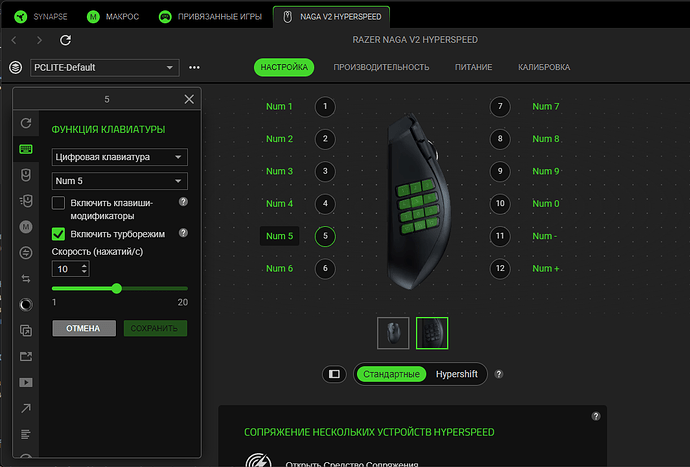Click the Сохранить button

click(x=155, y=328)
